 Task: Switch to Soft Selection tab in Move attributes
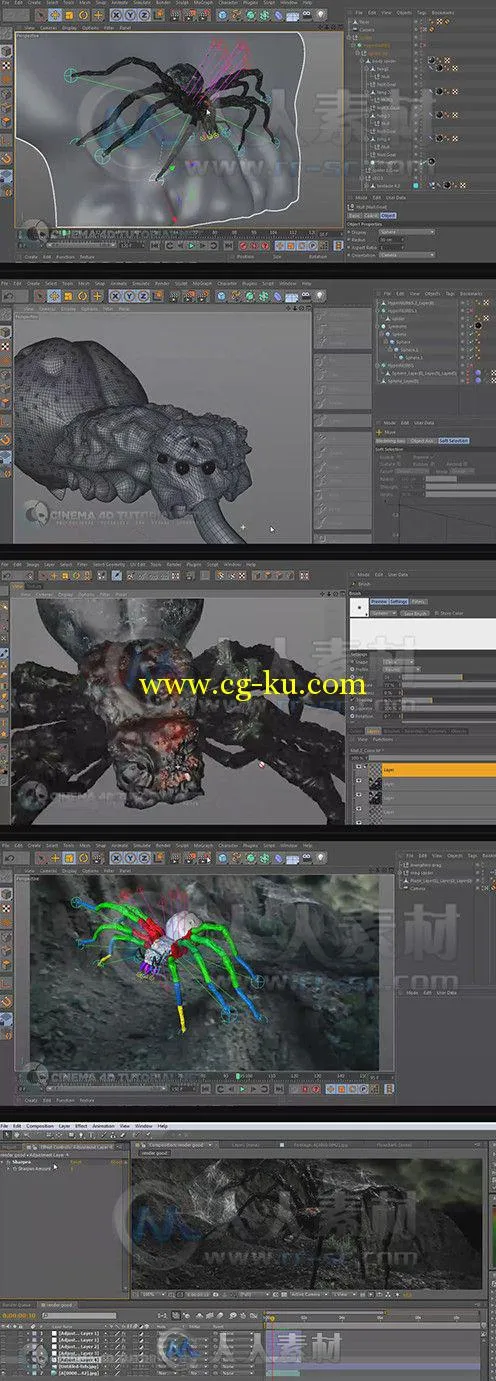click(x=454, y=440)
